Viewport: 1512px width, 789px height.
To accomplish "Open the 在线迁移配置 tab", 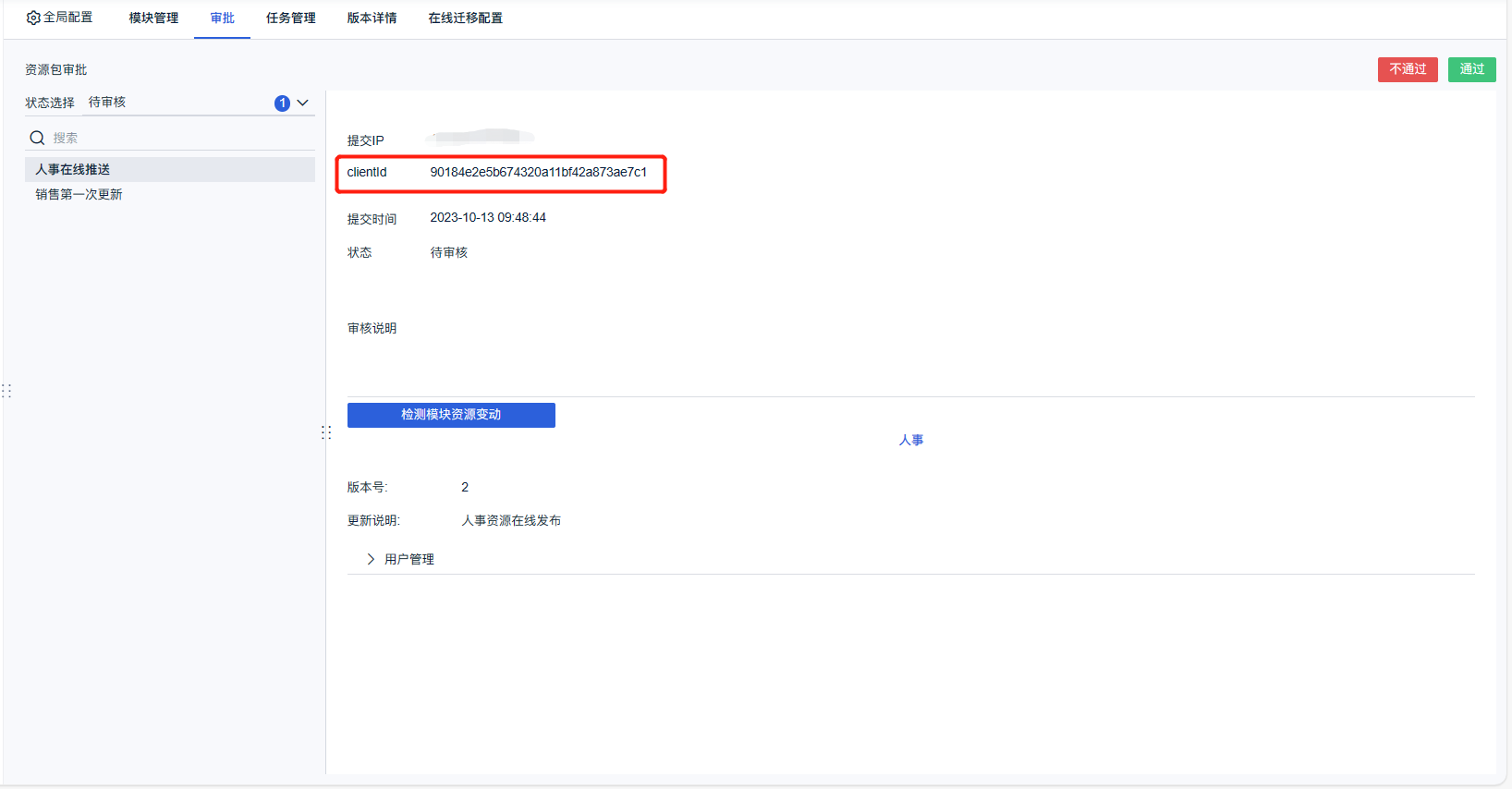I will (x=466, y=18).
